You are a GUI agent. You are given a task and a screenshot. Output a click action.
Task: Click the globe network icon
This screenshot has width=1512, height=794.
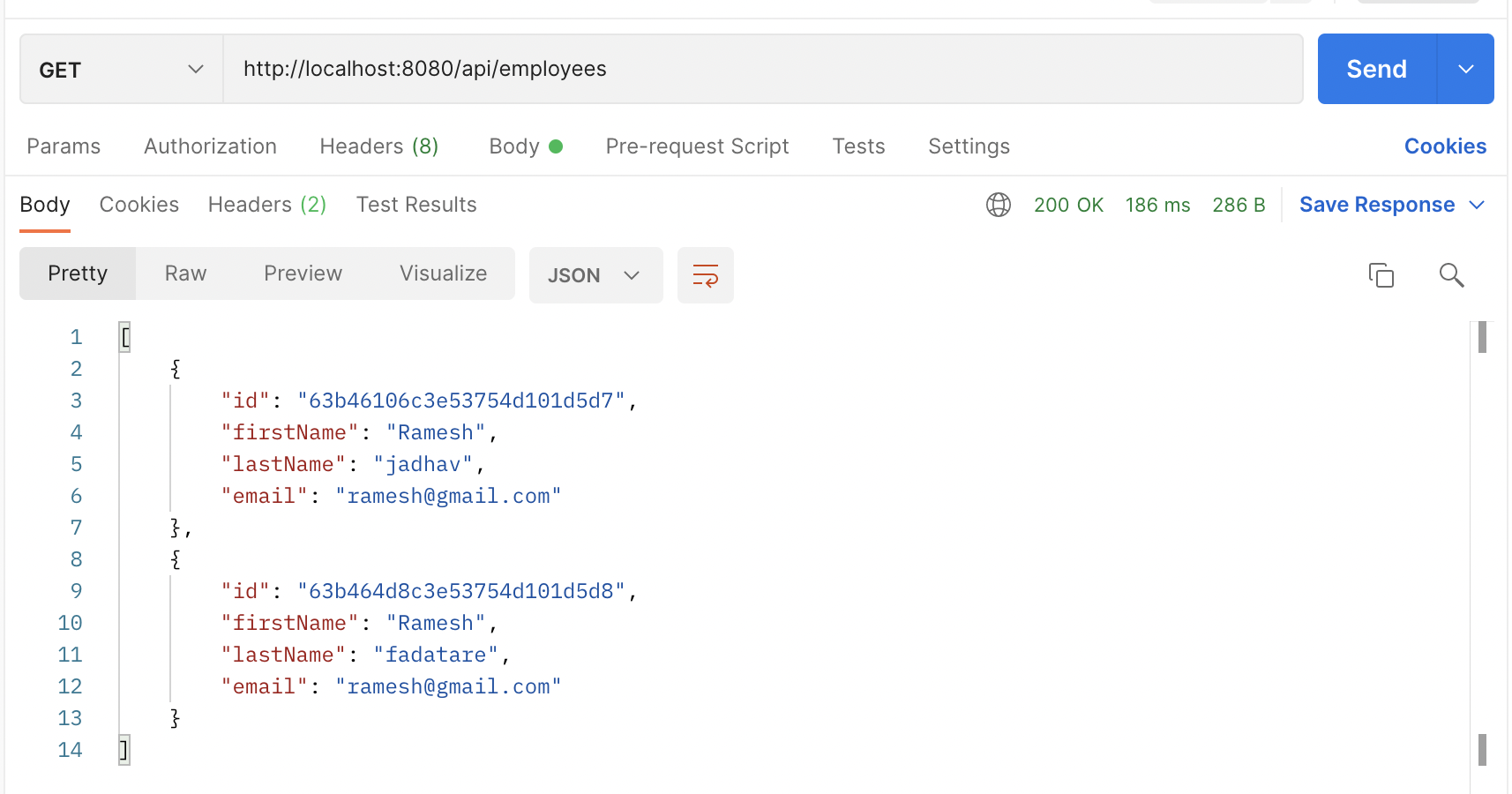point(998,205)
